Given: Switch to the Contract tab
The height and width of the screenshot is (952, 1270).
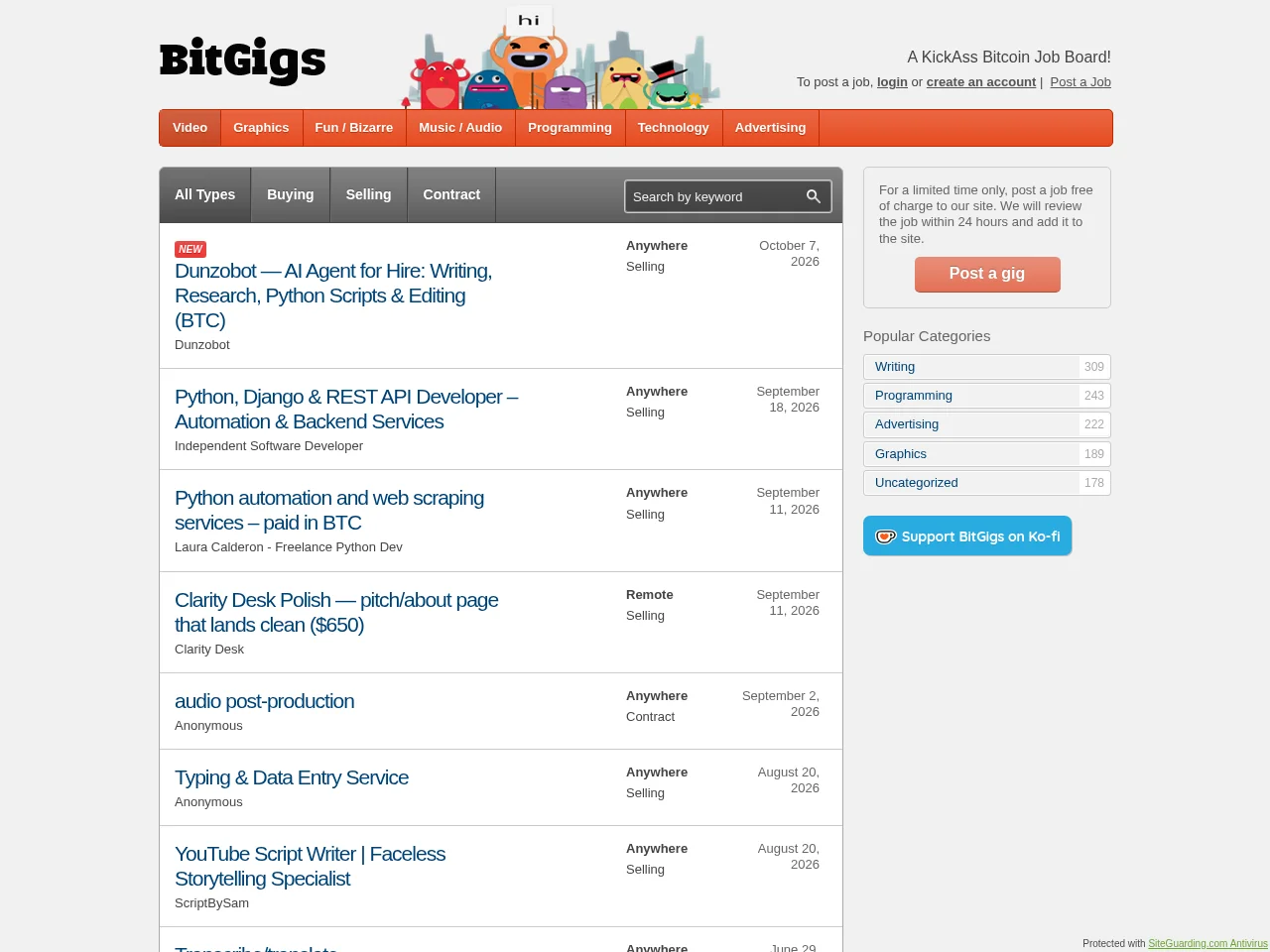Looking at the screenshot, I should click(451, 195).
